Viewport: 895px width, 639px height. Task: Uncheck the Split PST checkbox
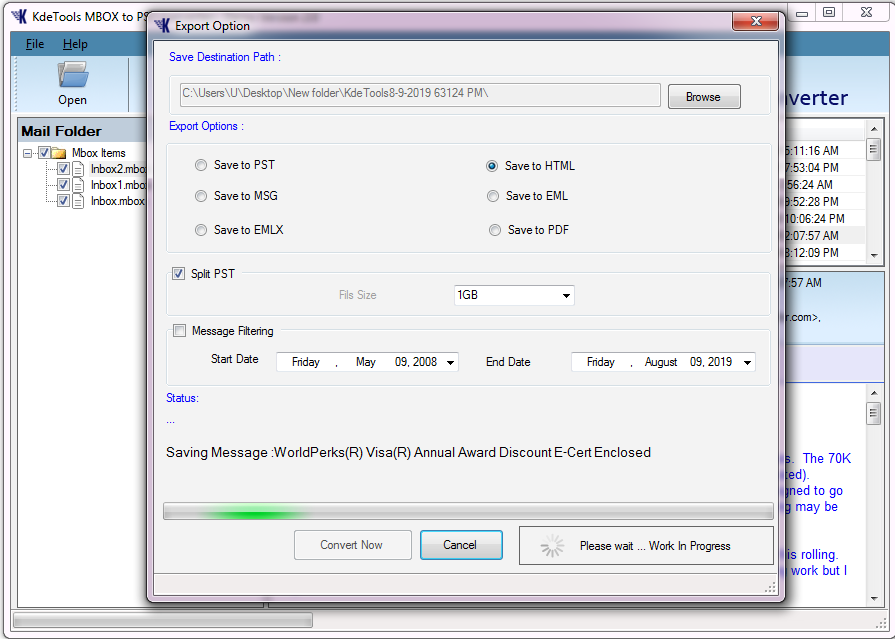coord(179,274)
